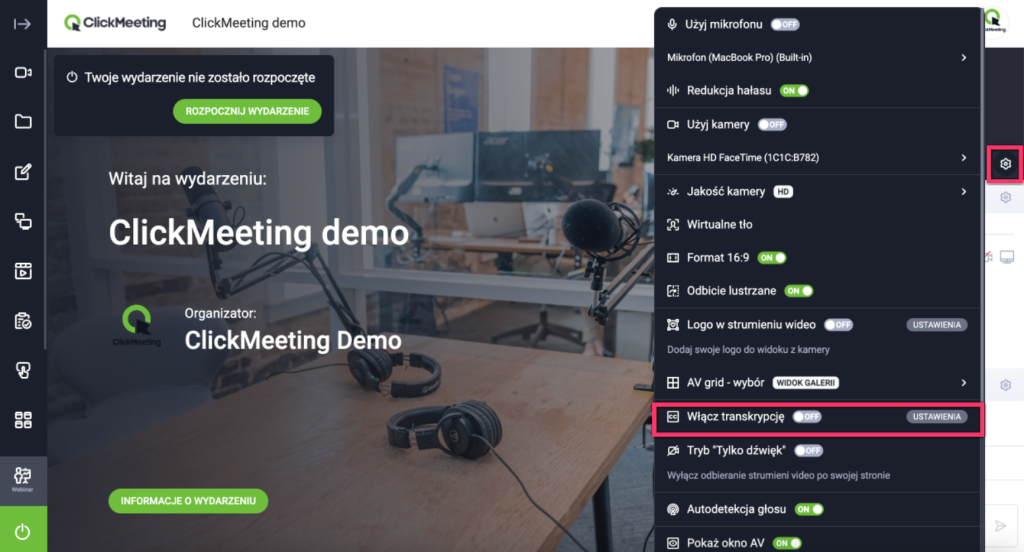1024x552 pixels.
Task: Click the monitor icon on the right panel
Action: 1007,257
